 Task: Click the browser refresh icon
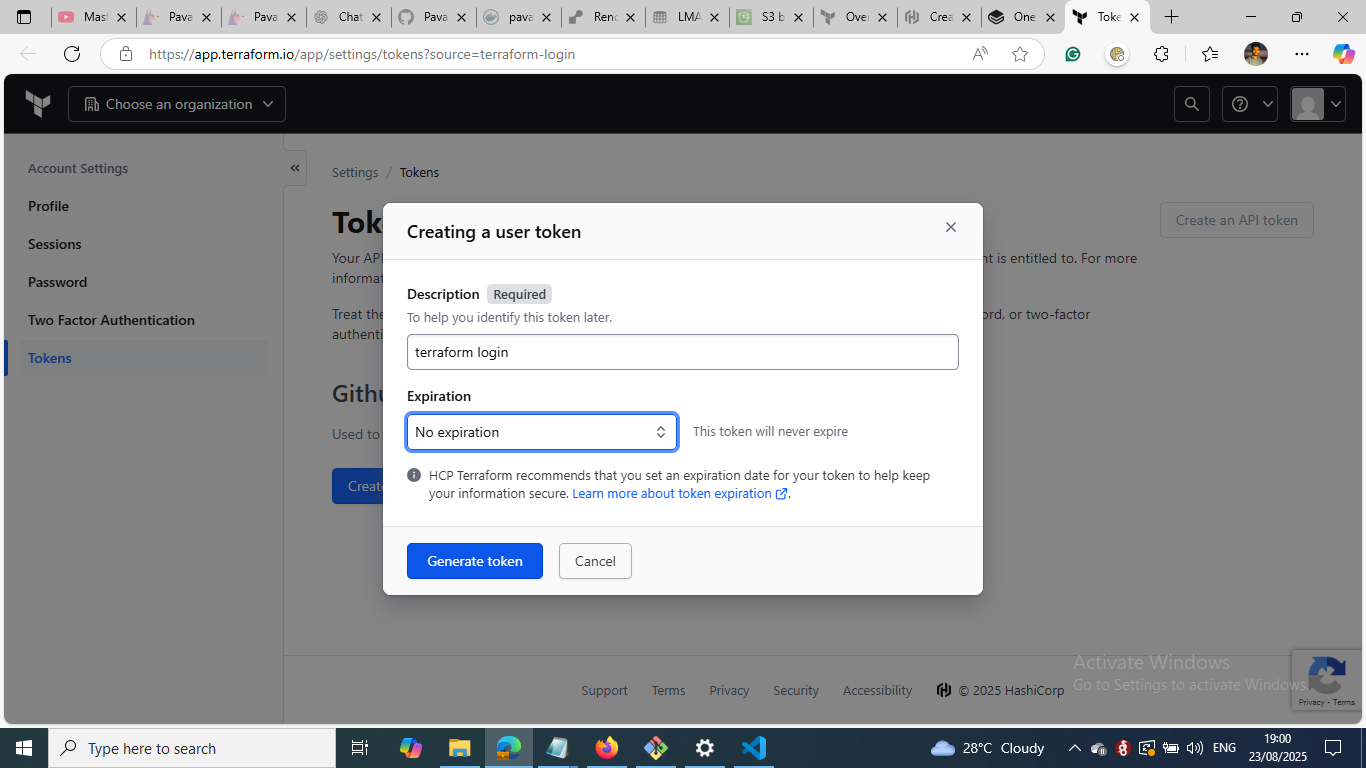(x=72, y=54)
